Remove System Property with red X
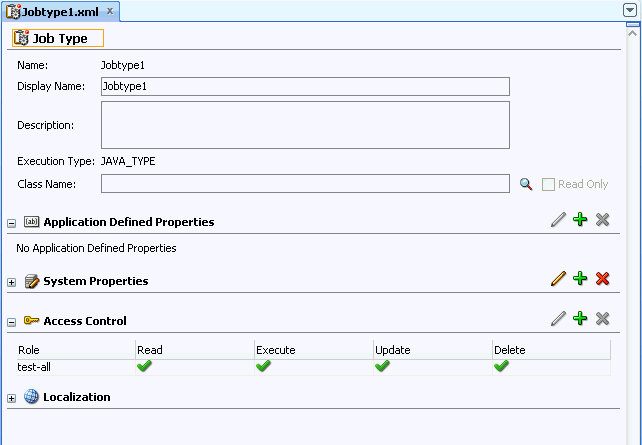Image resolution: width=642 pixels, height=445 pixels. pyautogui.click(x=602, y=279)
